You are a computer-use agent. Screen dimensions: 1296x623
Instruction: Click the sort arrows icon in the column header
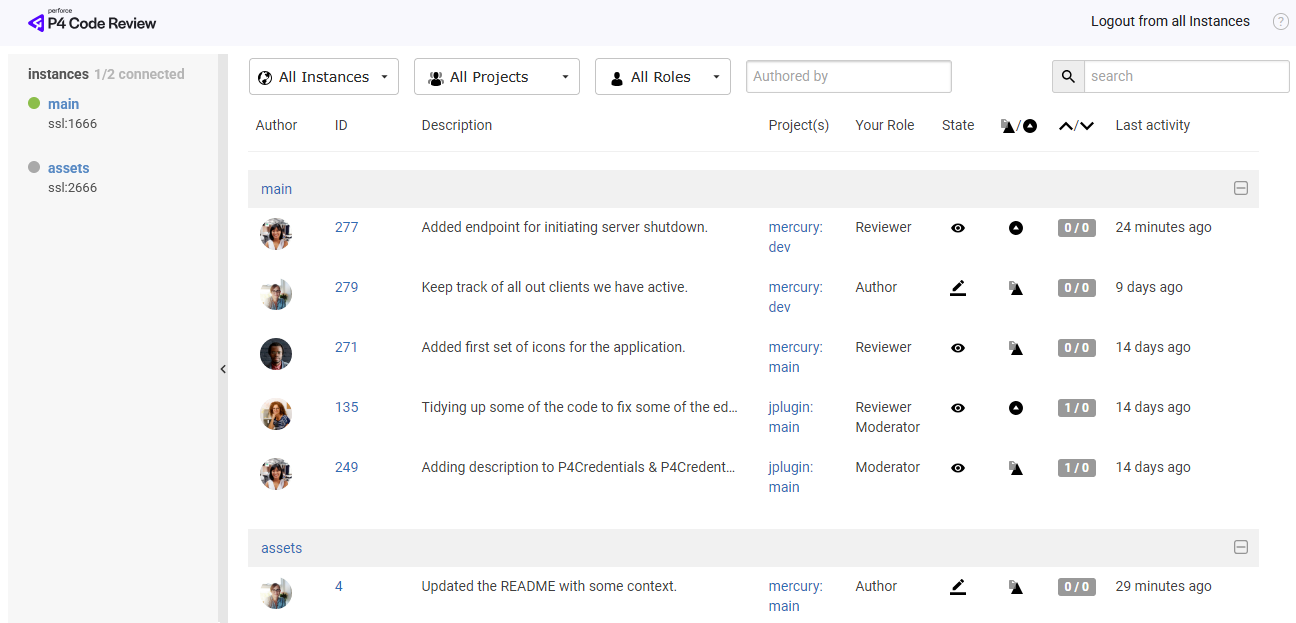1076,125
